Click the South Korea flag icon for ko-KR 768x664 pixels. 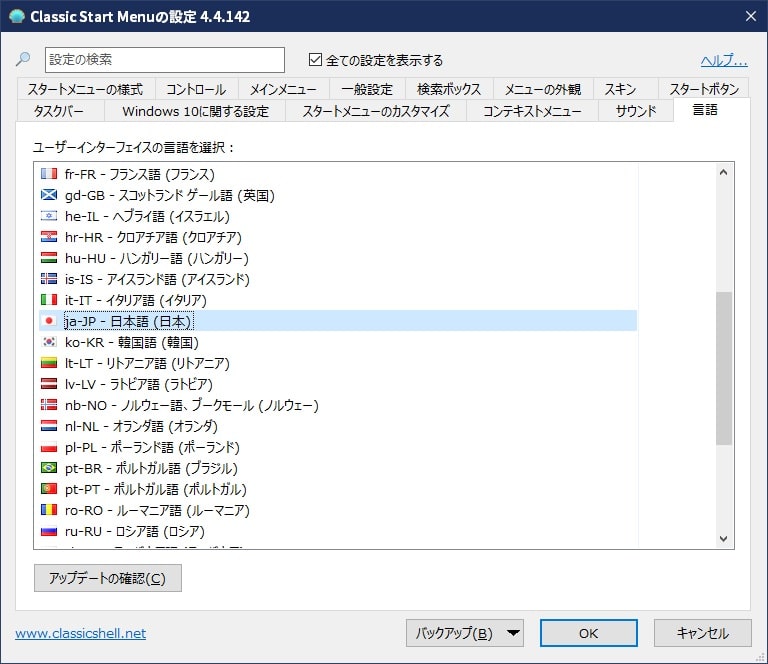click(48, 342)
